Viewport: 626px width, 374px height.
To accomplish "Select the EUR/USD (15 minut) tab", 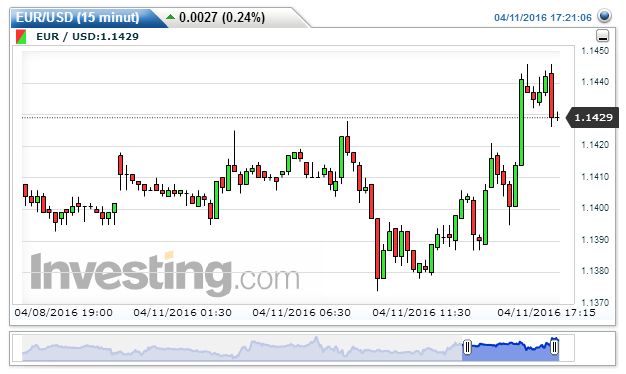I will point(78,18).
